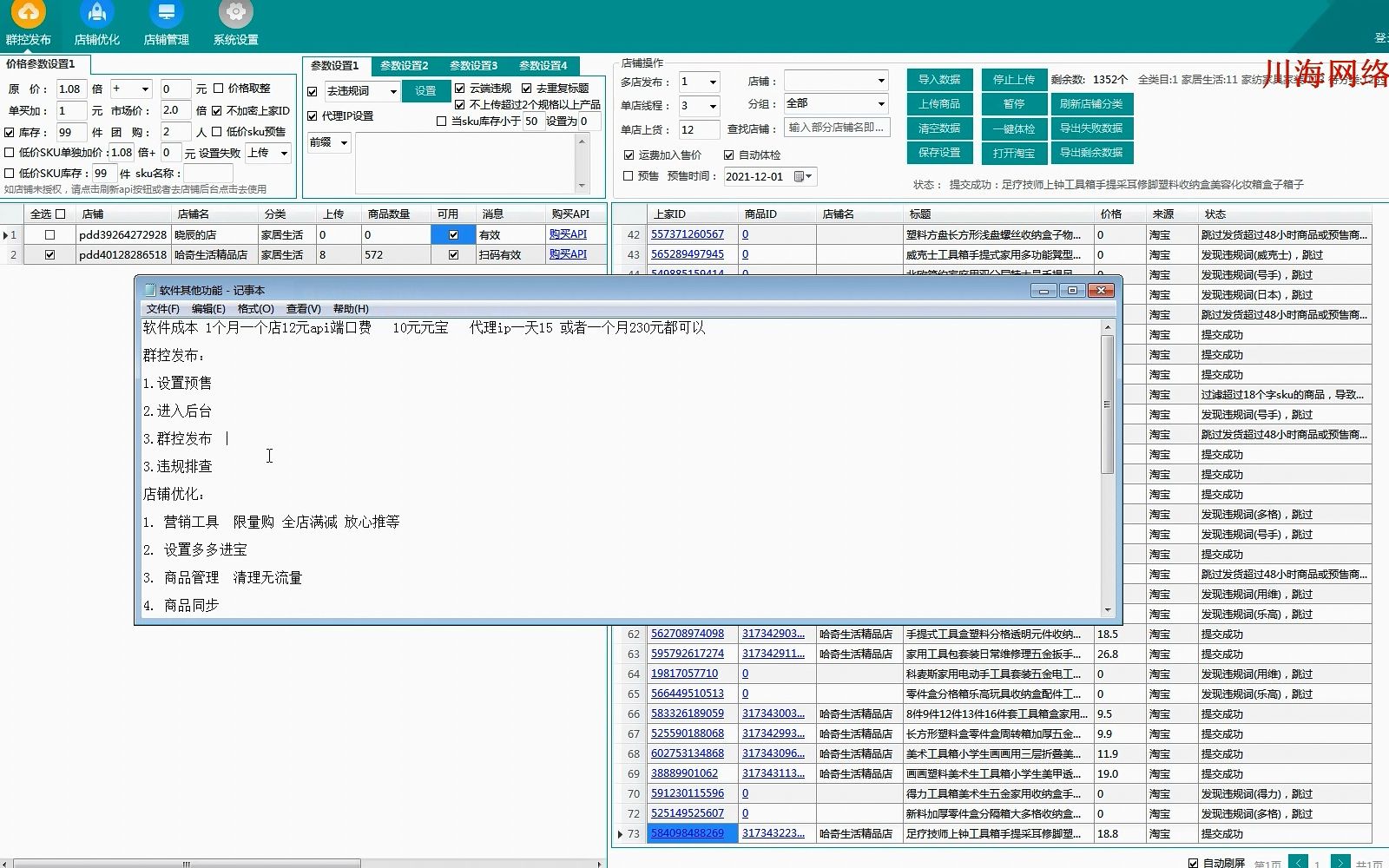Click the 单店上货 input field
This screenshot has height=868, width=1389.
tap(699, 129)
